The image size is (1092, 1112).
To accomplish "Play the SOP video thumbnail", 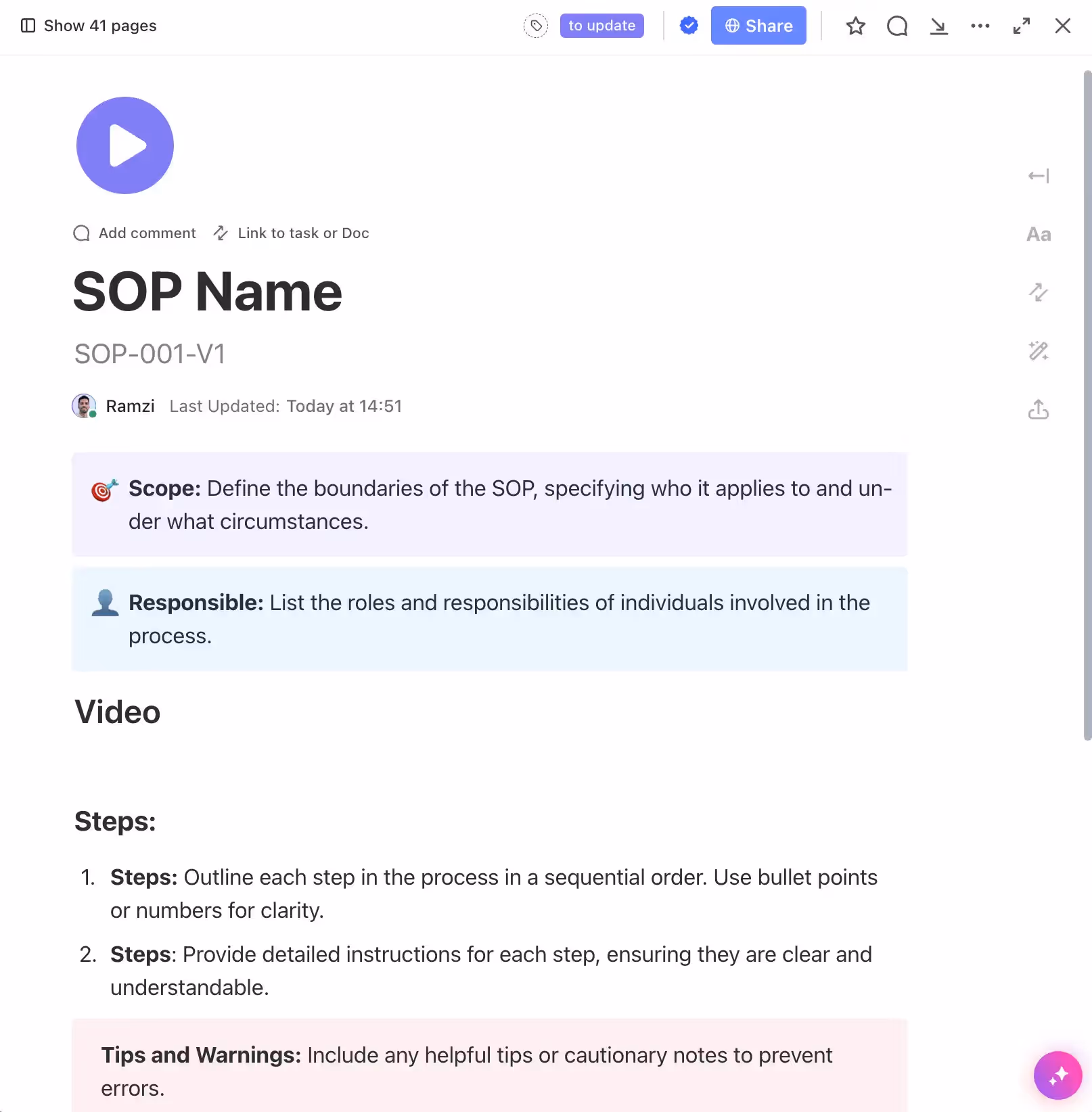I will click(124, 145).
